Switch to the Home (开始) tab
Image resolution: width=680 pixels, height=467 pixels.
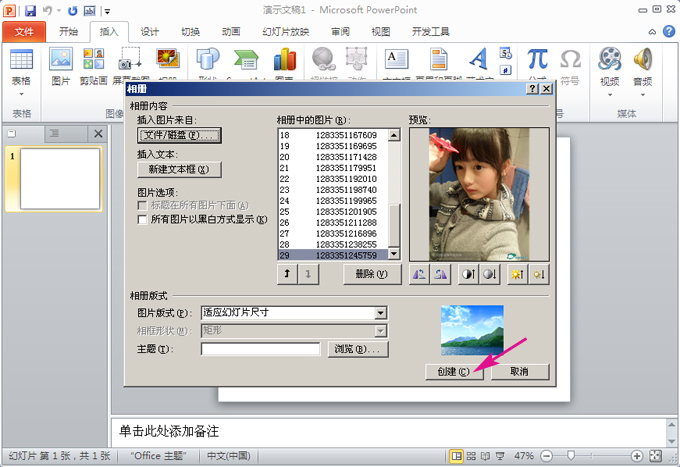coord(68,32)
